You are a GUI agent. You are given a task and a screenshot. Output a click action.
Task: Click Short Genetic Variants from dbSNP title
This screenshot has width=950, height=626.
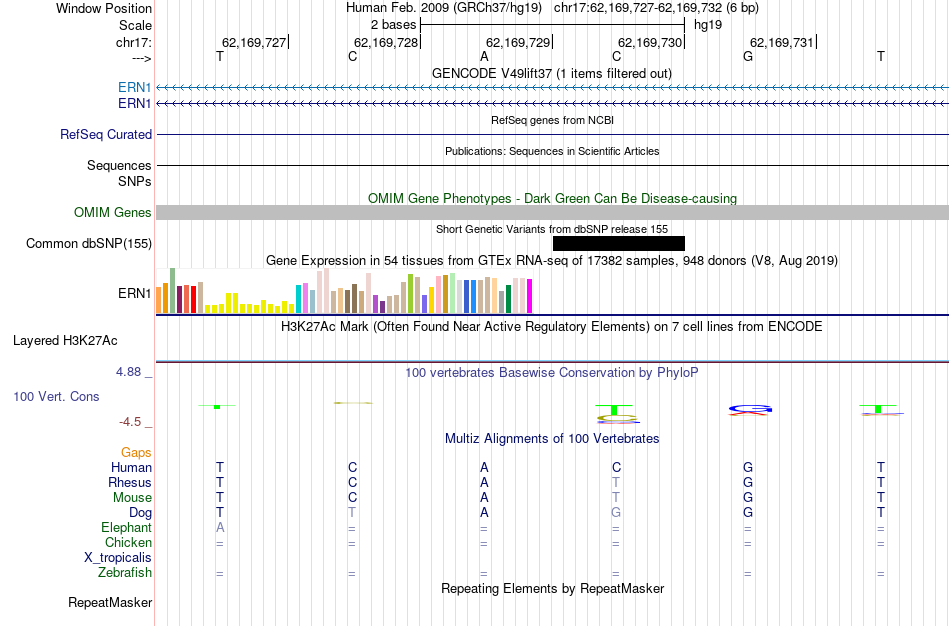coord(552,229)
